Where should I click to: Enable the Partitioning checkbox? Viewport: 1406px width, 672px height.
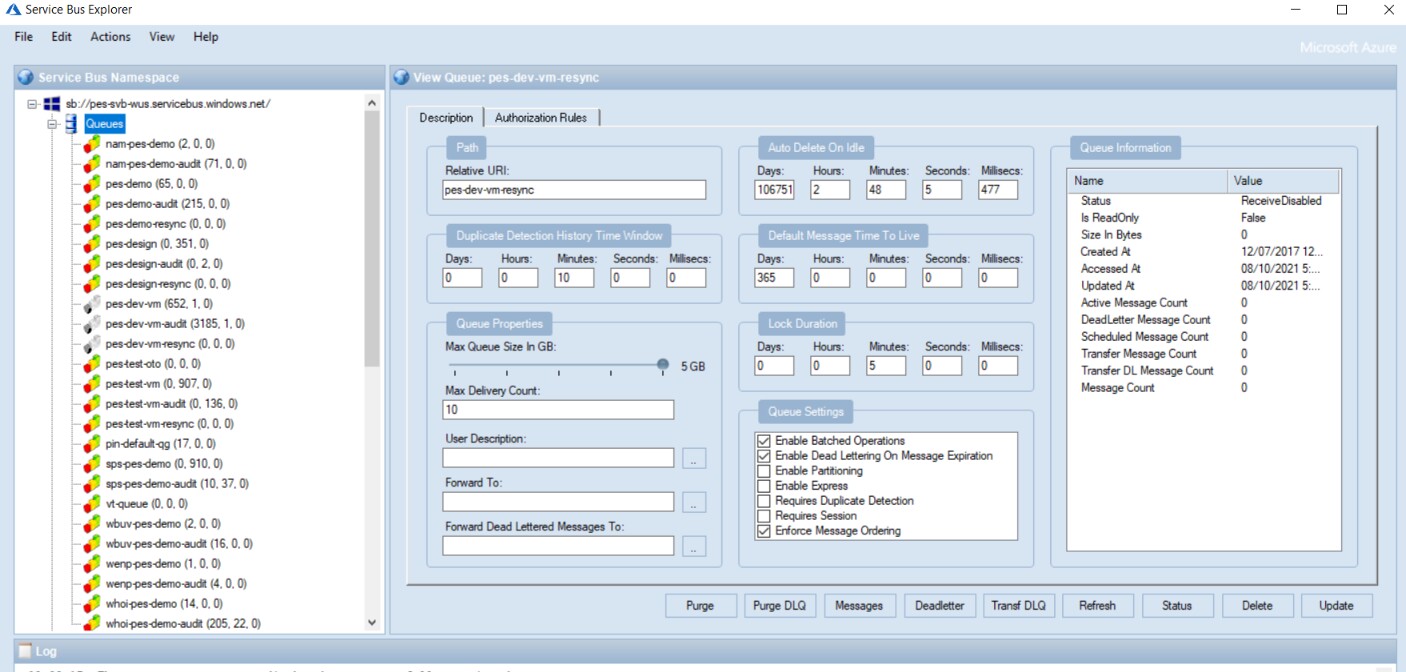click(x=764, y=471)
